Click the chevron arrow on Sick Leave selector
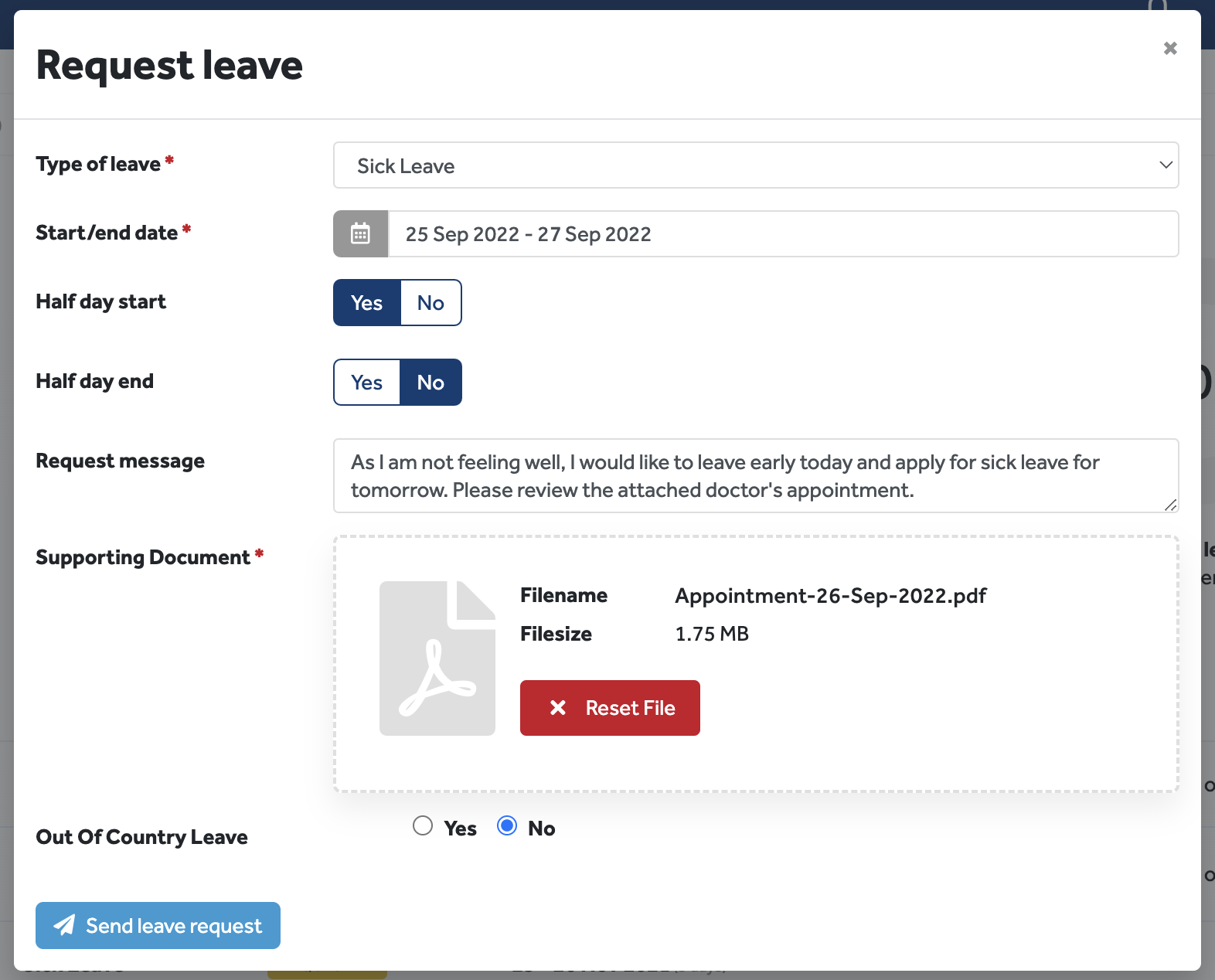The height and width of the screenshot is (980, 1215). pyautogui.click(x=1166, y=165)
